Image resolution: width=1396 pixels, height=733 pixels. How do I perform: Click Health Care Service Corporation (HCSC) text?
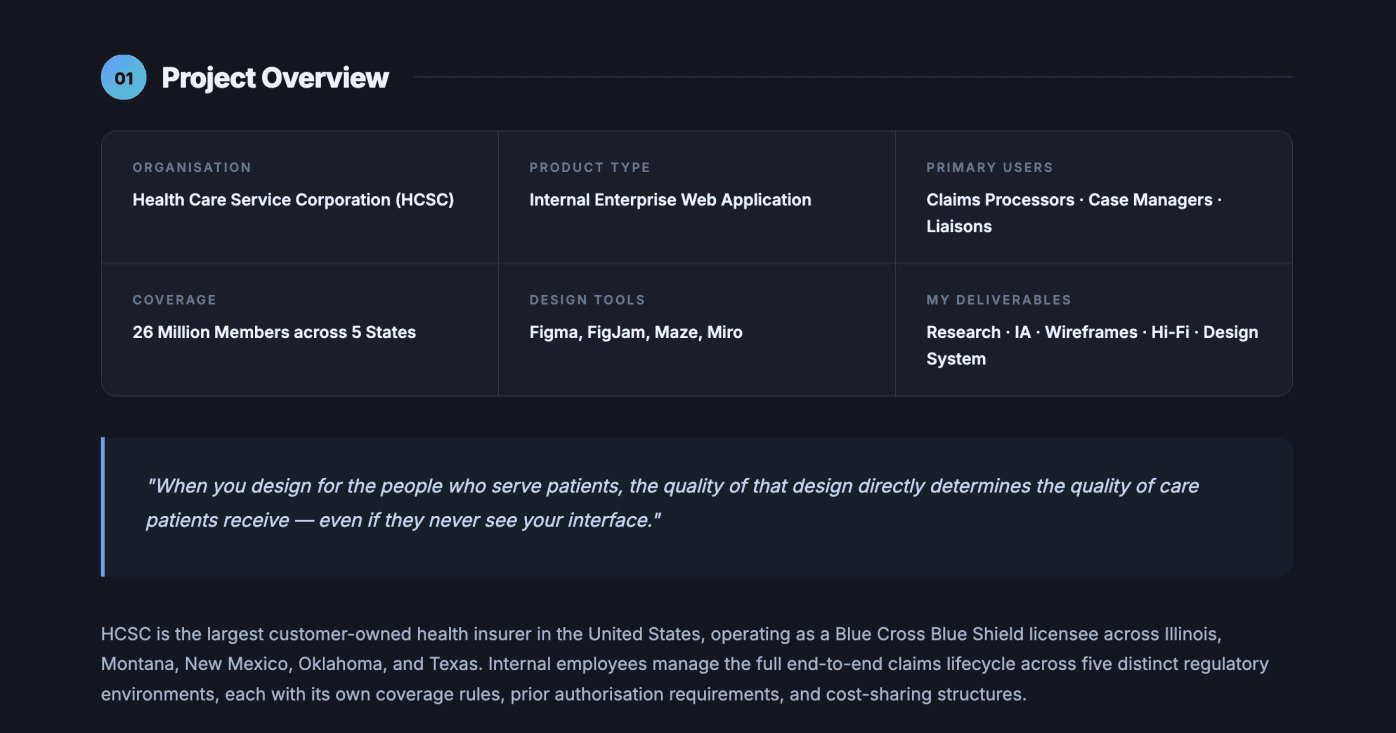(293, 200)
